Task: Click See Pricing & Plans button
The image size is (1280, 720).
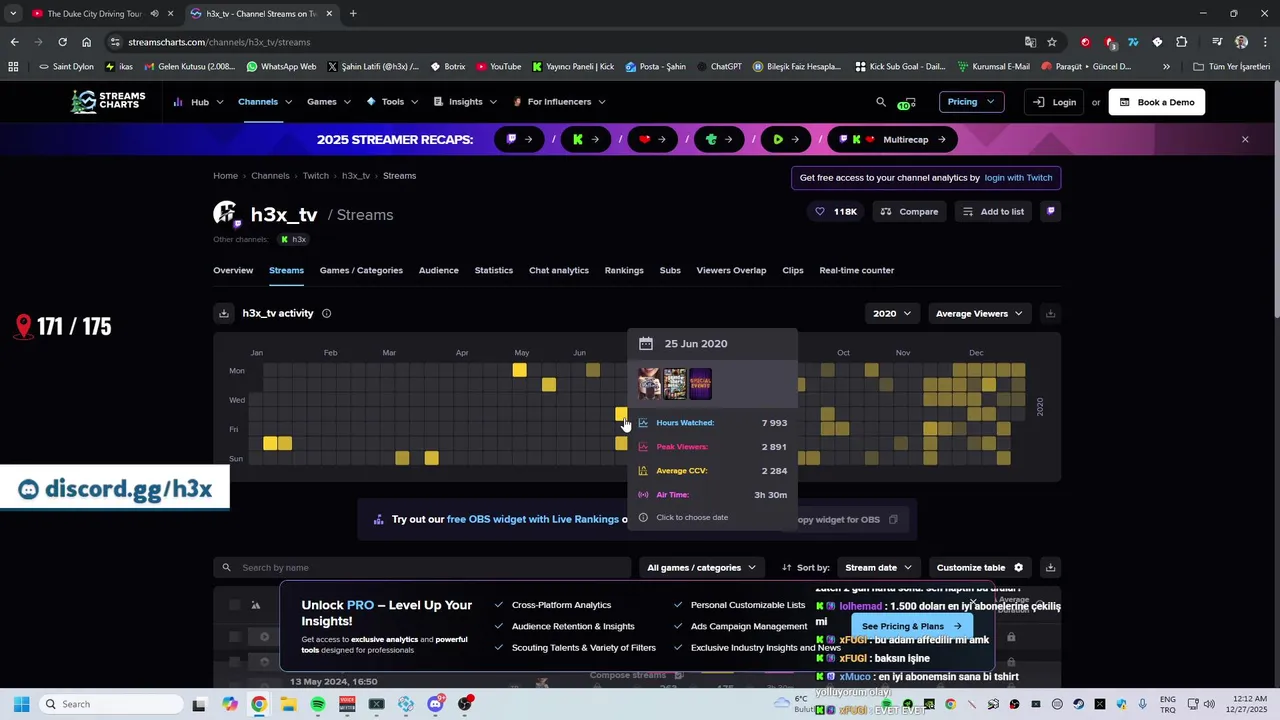Action: pyautogui.click(x=911, y=626)
